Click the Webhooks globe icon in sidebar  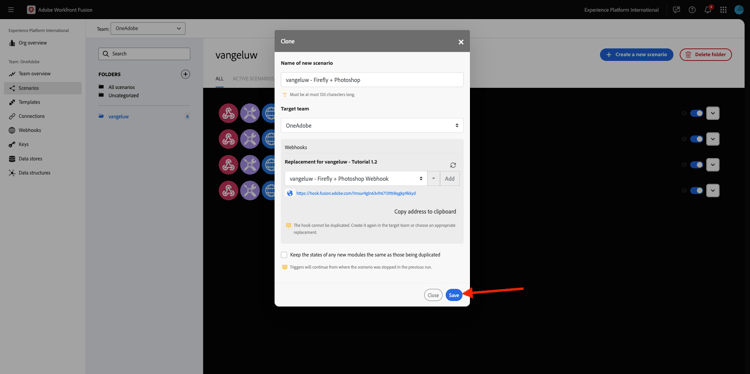pos(12,130)
